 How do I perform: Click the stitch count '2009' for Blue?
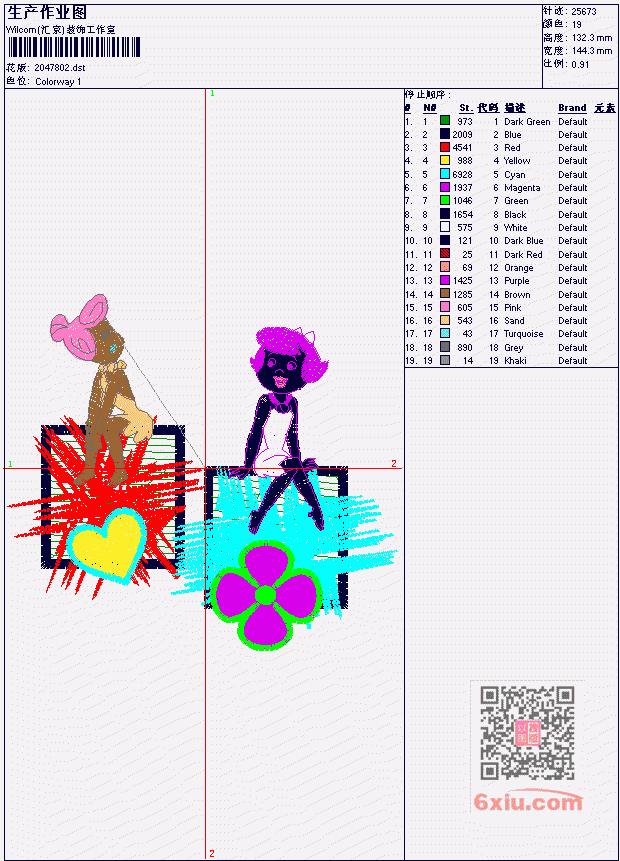click(462, 134)
